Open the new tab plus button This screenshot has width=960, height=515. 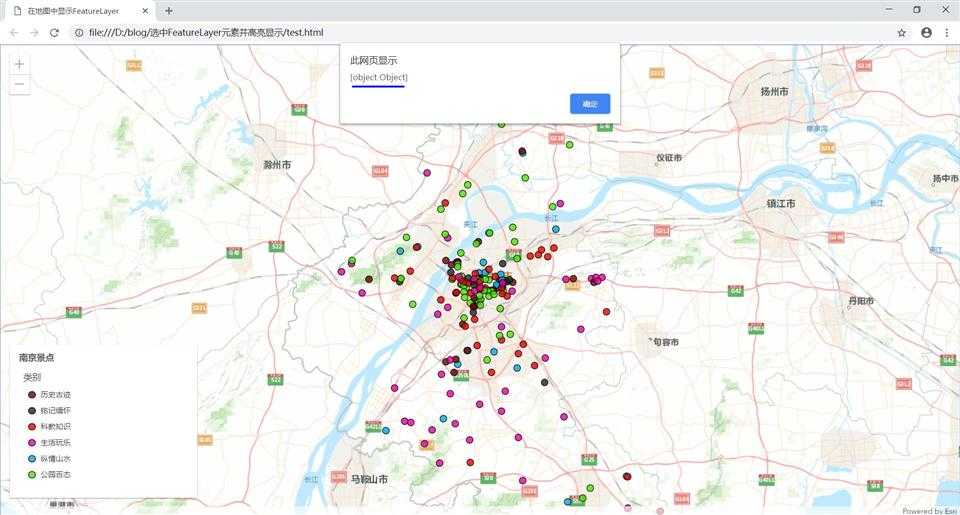coord(168,10)
